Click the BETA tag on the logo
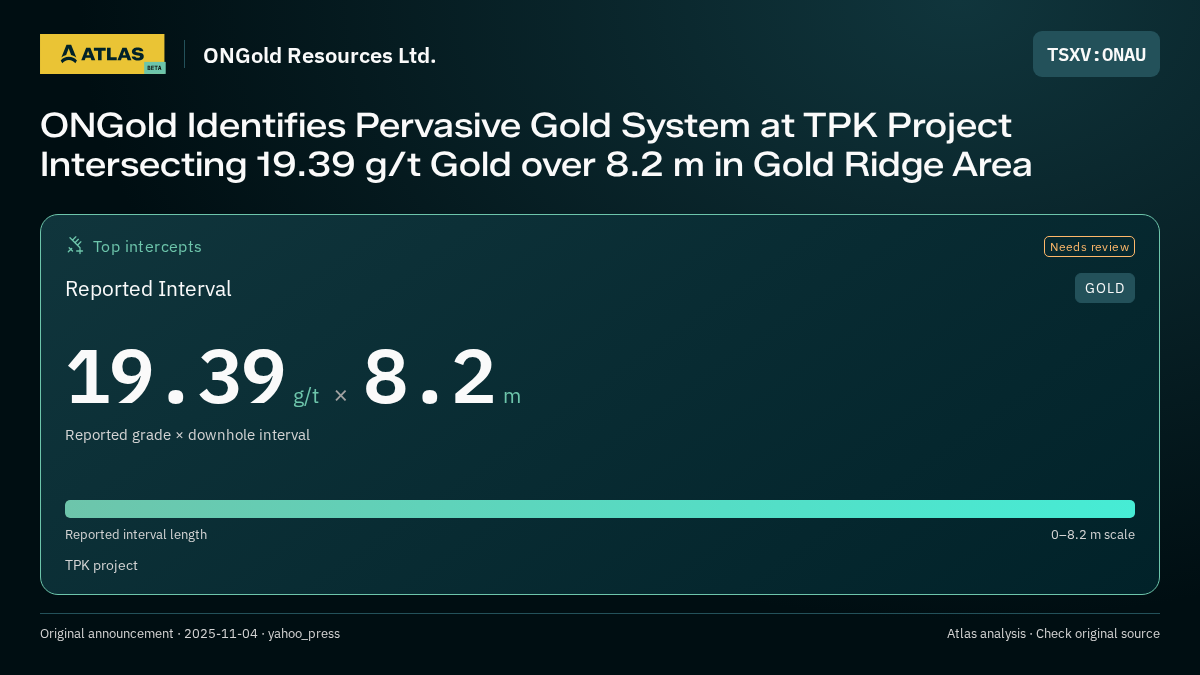The image size is (1200, 675). pos(154,68)
